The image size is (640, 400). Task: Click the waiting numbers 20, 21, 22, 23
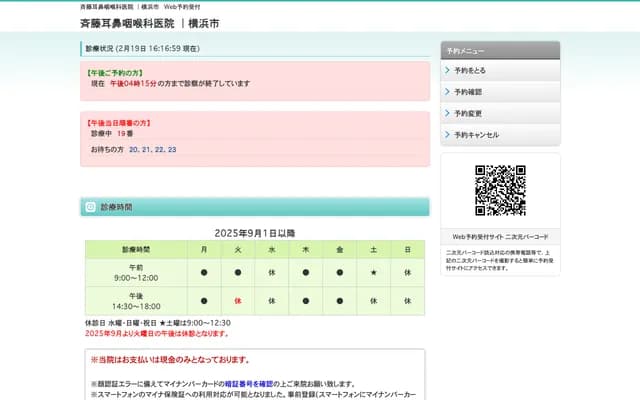pyautogui.click(x=152, y=149)
